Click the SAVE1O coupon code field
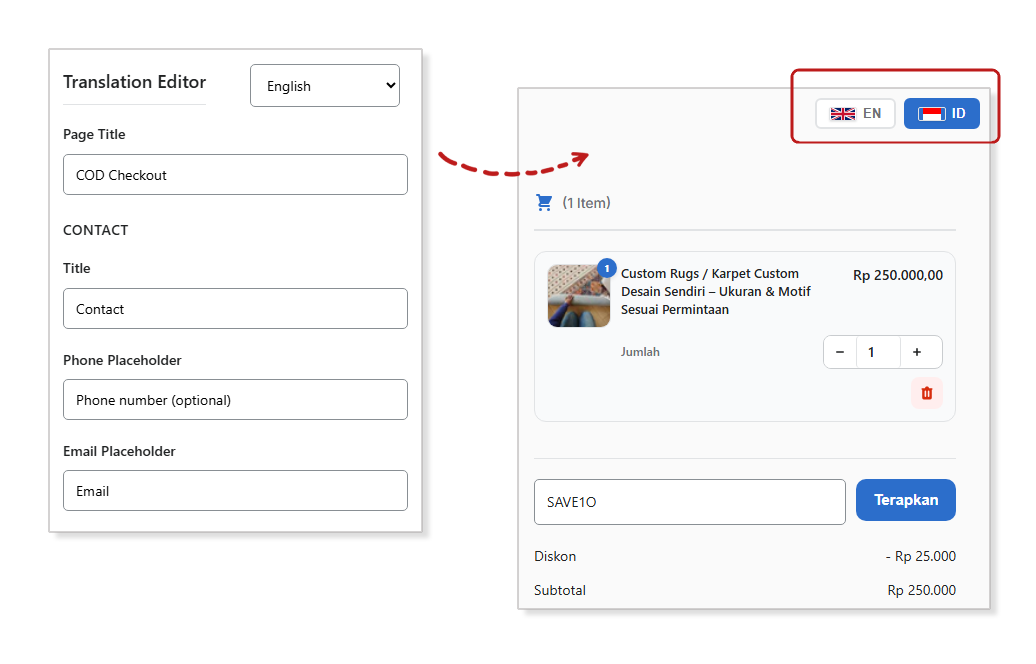 689,499
